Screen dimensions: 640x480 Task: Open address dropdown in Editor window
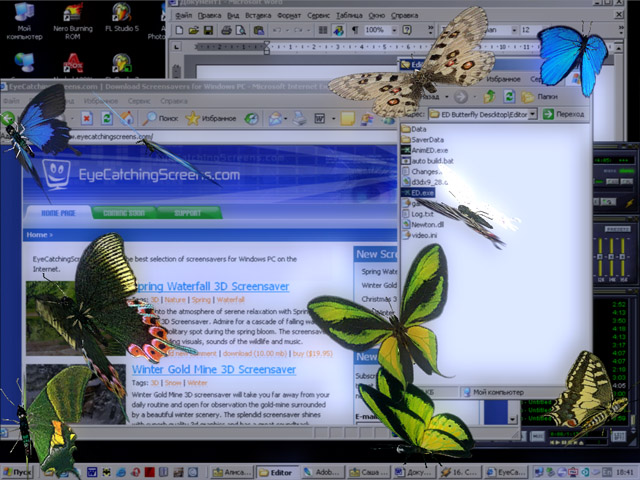coord(532,115)
